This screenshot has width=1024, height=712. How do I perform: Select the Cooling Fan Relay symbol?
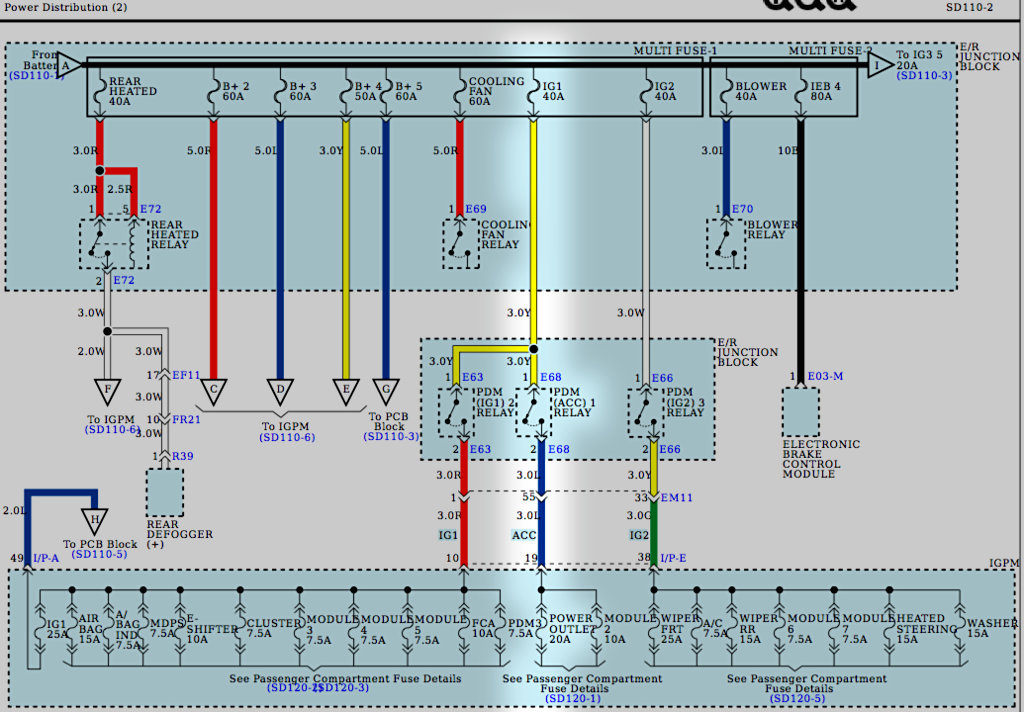click(x=460, y=243)
